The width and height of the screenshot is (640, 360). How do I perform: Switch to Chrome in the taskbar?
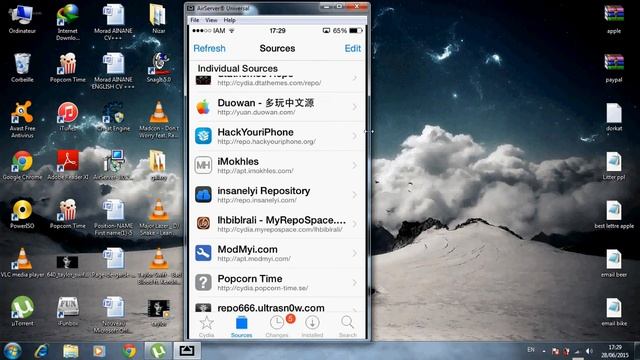[129, 351]
